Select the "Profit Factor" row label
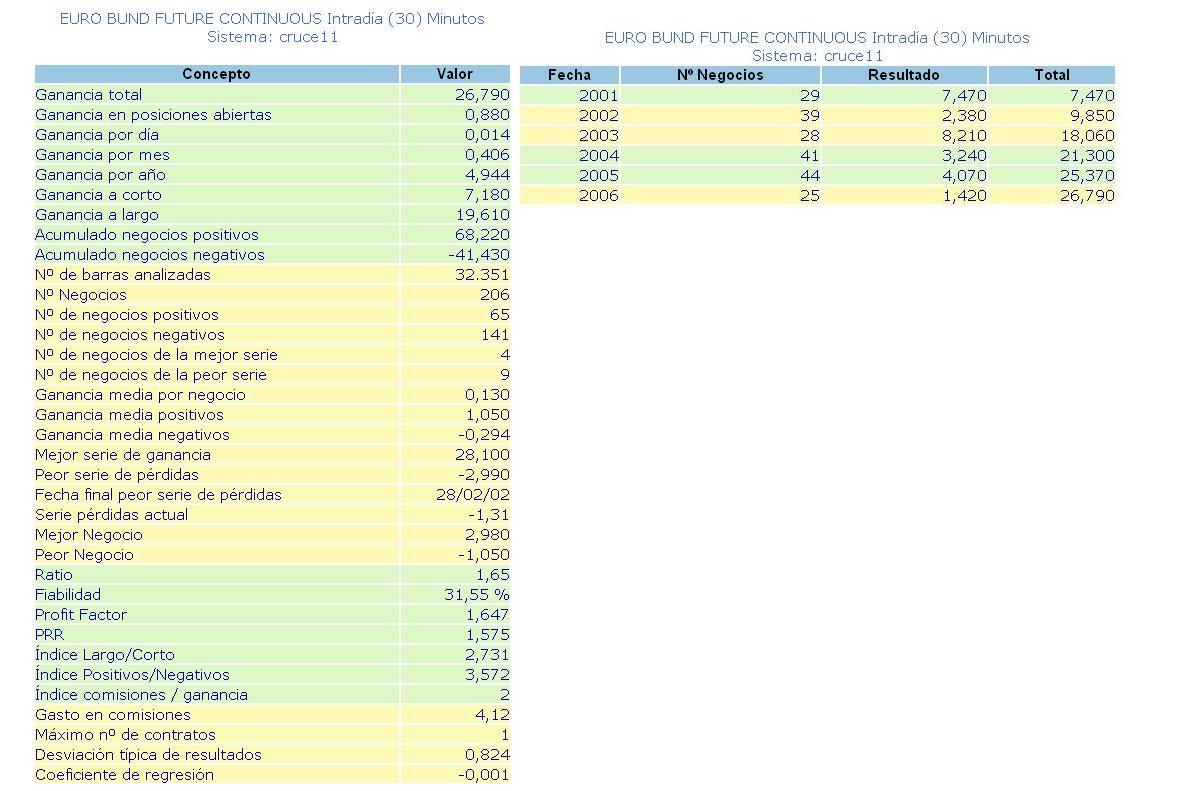The height and width of the screenshot is (791, 1179). click(x=81, y=614)
